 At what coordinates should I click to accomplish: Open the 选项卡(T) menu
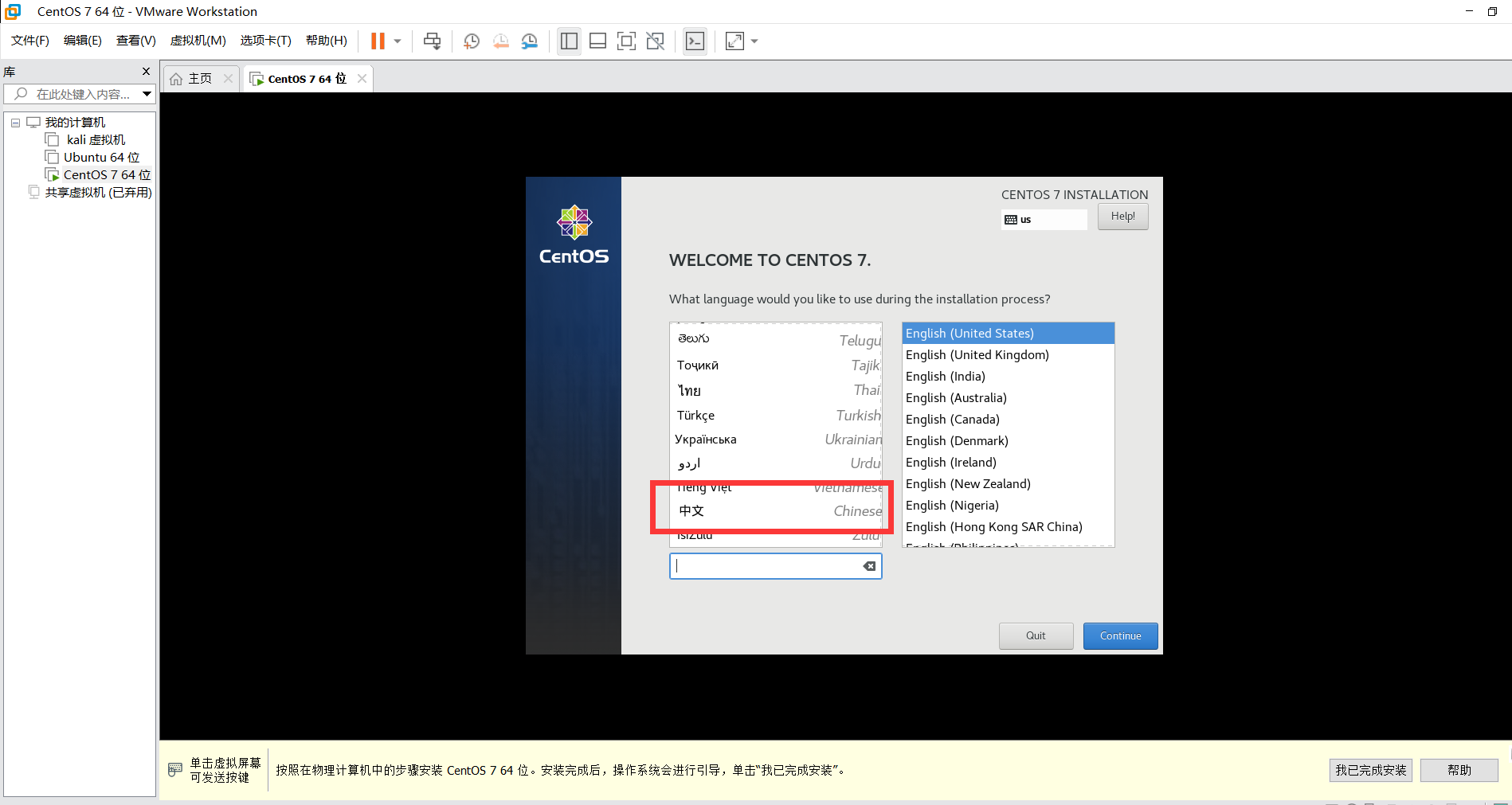tap(266, 41)
